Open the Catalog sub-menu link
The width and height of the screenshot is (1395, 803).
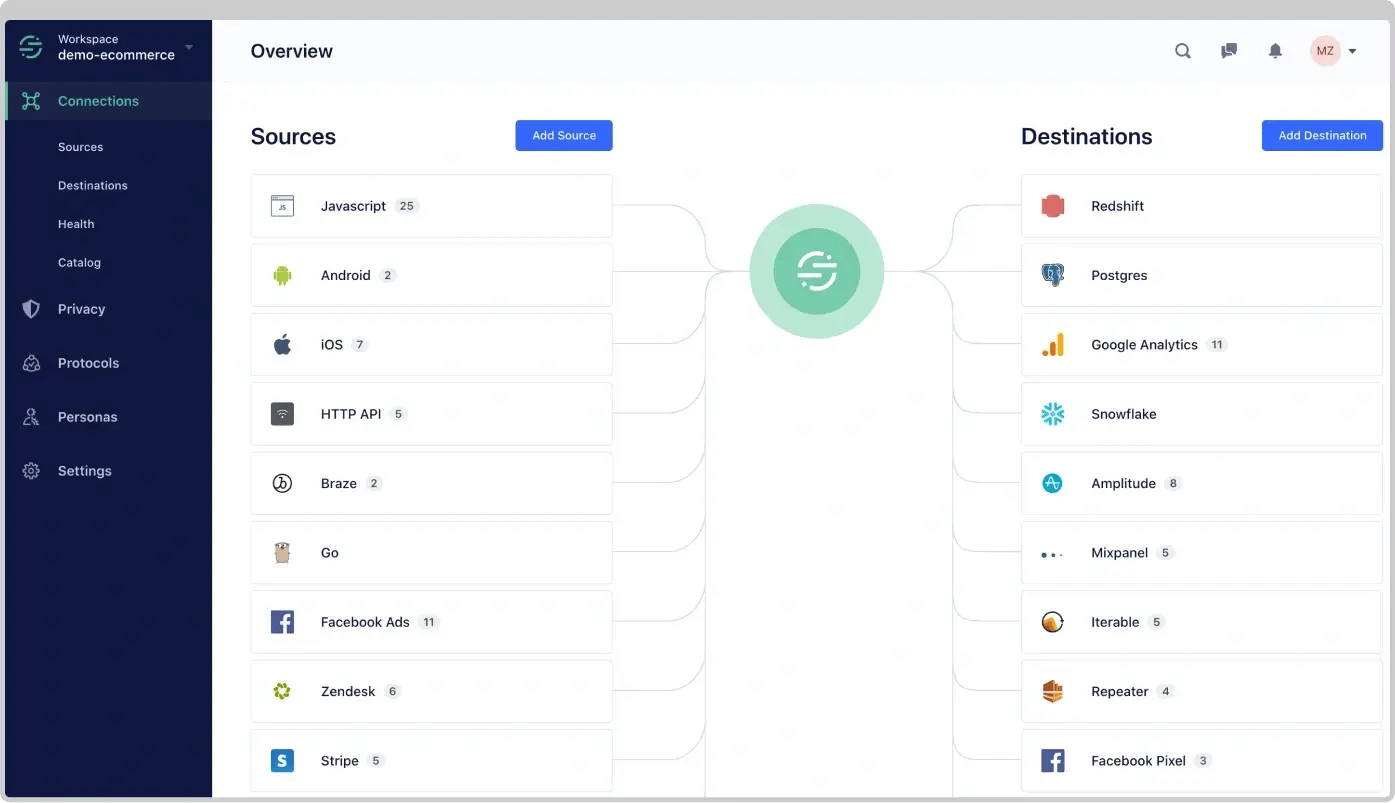tap(79, 263)
